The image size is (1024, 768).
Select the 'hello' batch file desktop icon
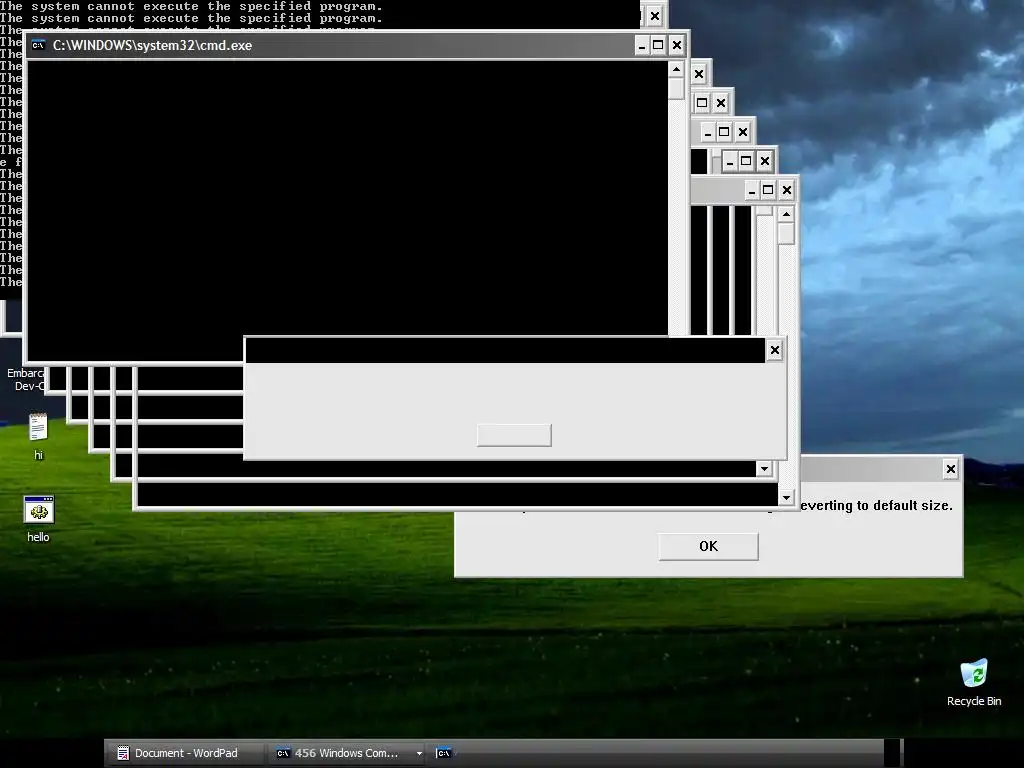[39, 519]
